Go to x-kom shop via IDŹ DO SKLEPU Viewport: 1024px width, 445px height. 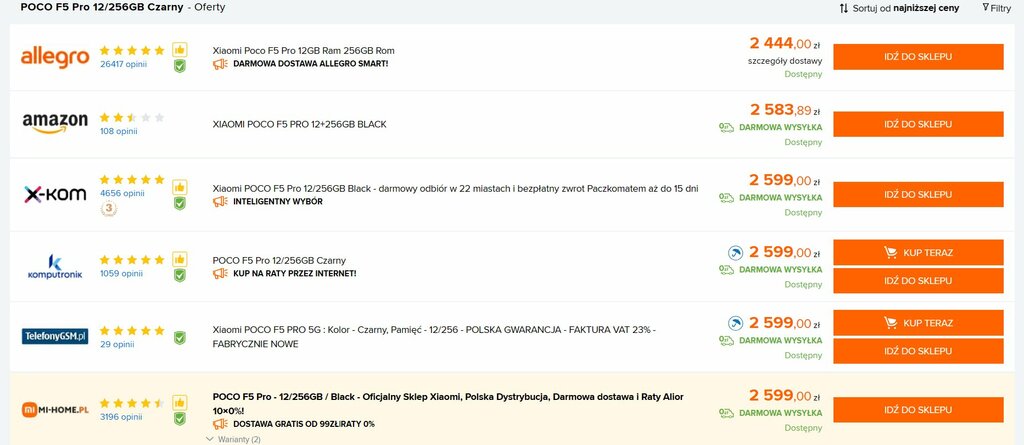tap(918, 194)
